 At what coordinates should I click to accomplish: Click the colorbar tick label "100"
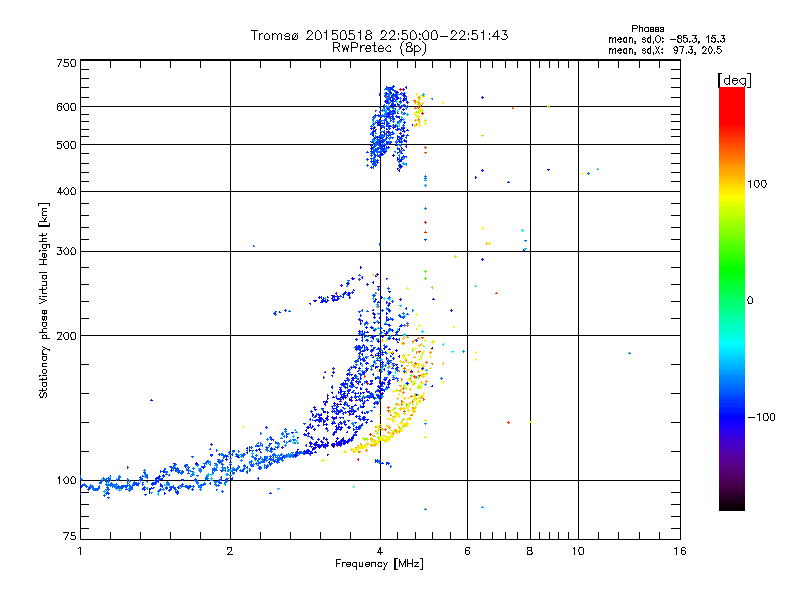click(757, 184)
